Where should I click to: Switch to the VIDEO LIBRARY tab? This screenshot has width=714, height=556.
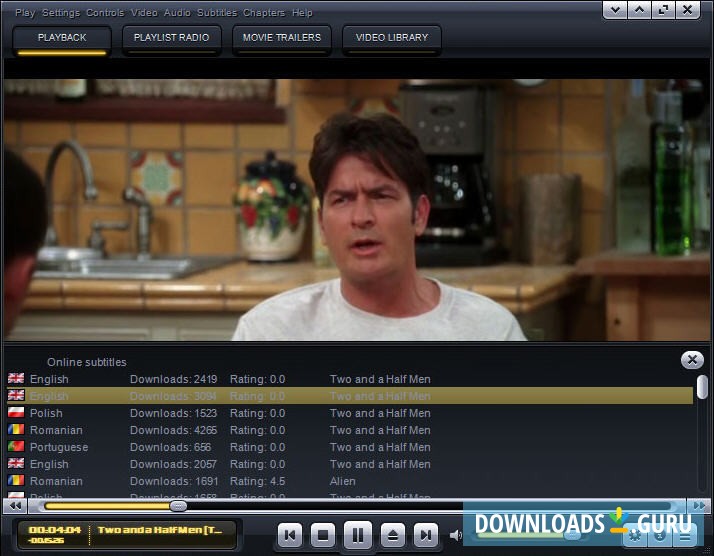pyautogui.click(x=392, y=40)
